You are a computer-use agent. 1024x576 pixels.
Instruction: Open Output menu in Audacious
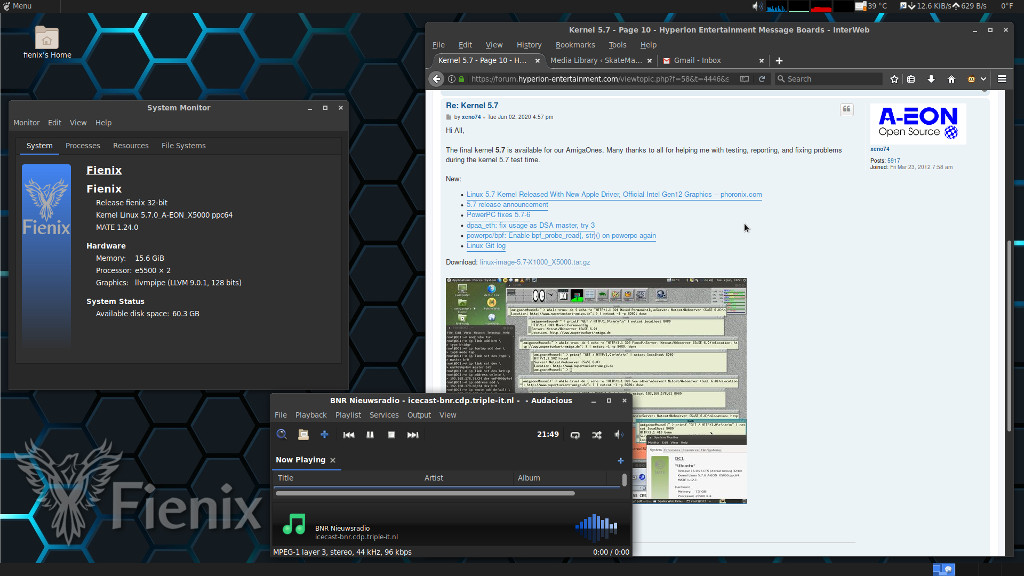pyautogui.click(x=419, y=415)
